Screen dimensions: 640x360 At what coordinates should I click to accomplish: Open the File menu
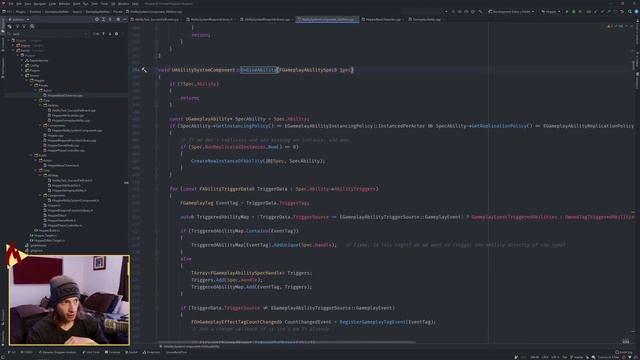(11, 4)
